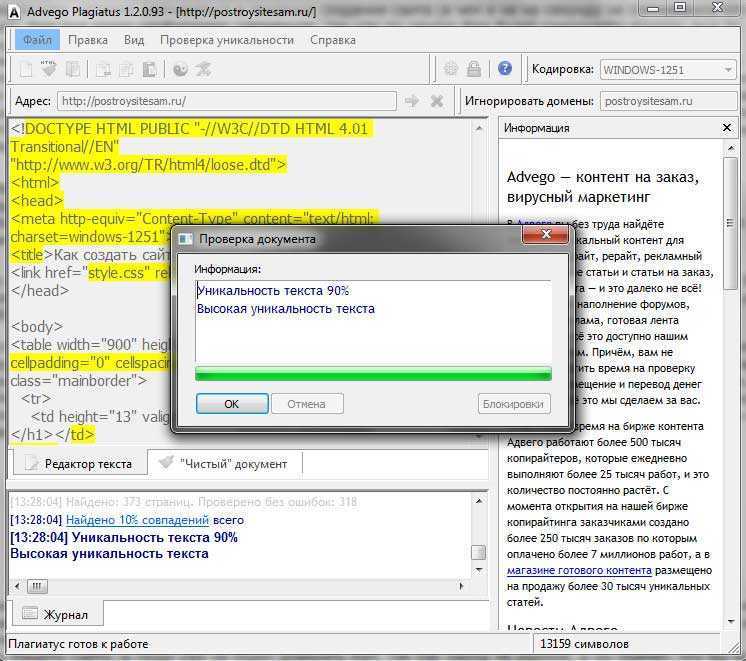Click the green progress bar in dialog

click(373, 374)
